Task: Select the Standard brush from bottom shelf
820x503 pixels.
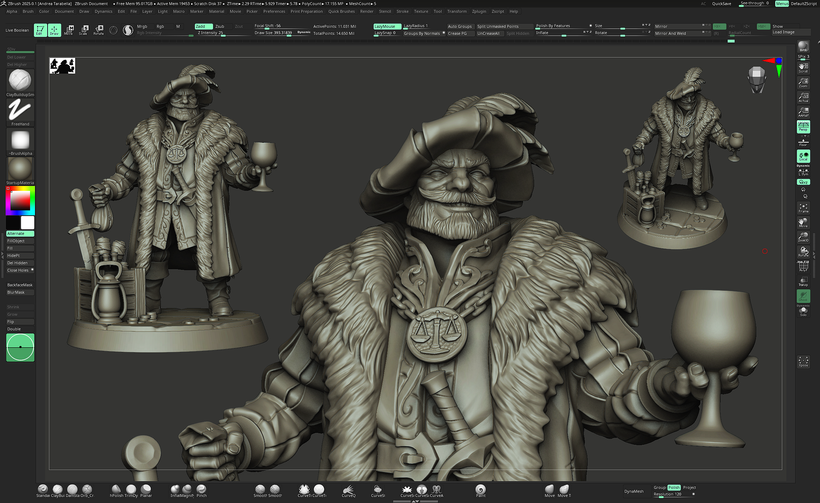Action: tap(43, 489)
